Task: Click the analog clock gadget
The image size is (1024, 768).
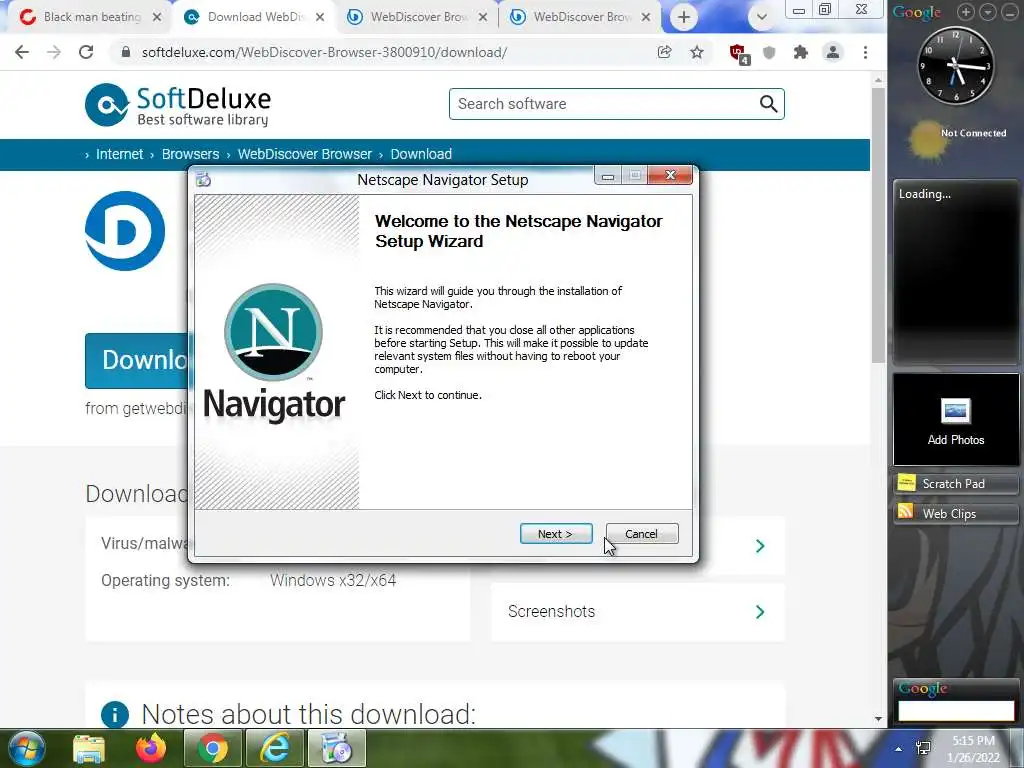Action: [x=955, y=65]
